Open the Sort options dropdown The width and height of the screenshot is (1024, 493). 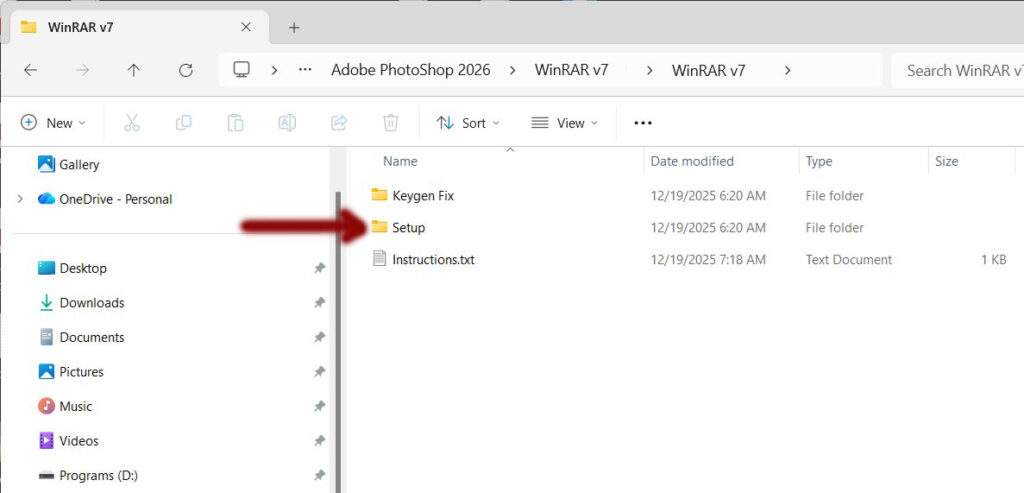(x=468, y=123)
